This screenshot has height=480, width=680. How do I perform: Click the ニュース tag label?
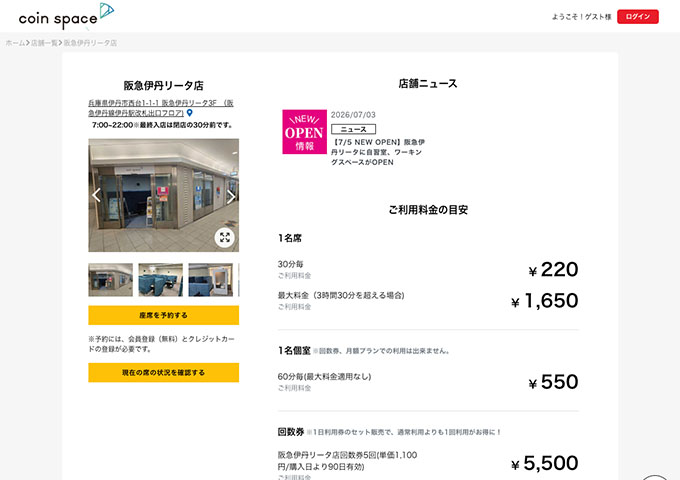click(353, 129)
